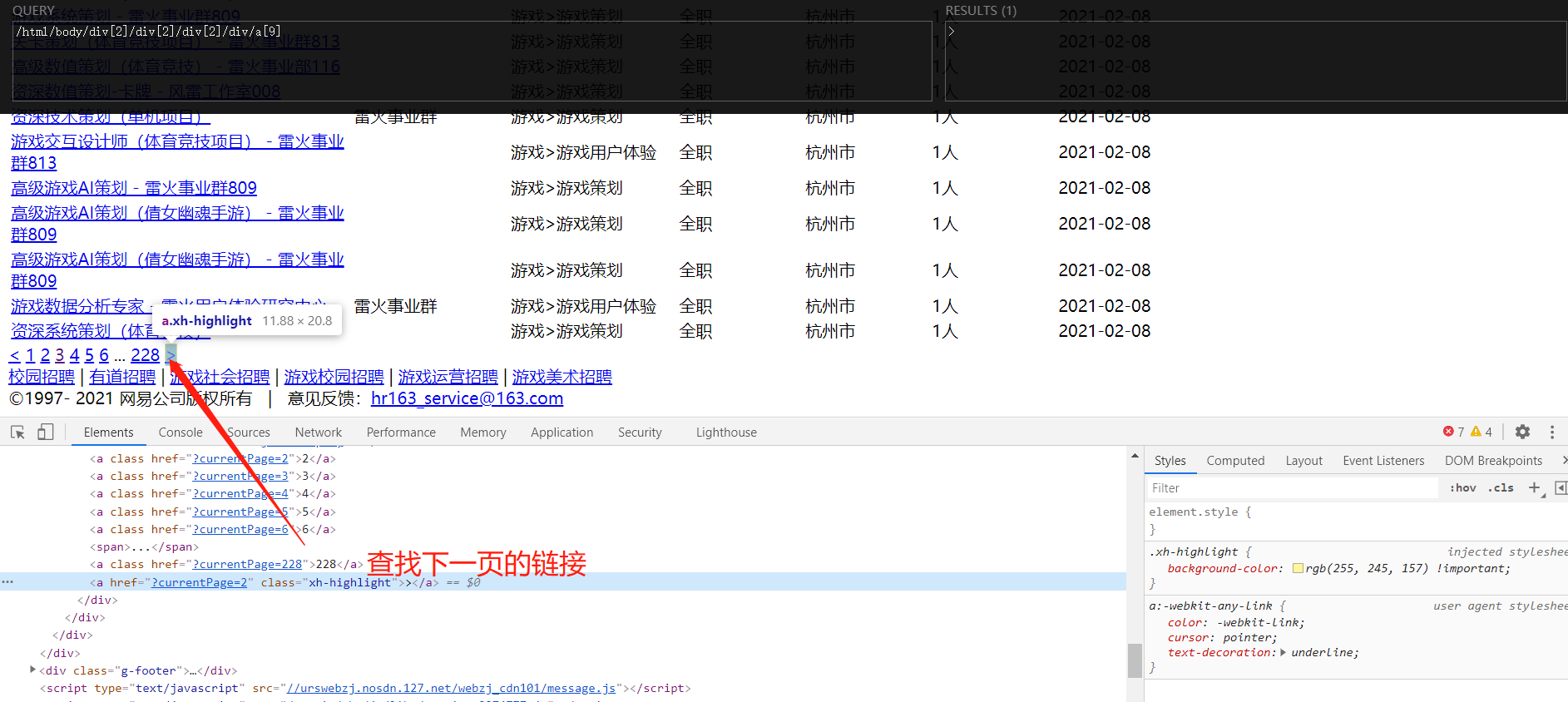Image resolution: width=1568 pixels, height=702 pixels.
Task: Click the red error count indicator
Action: [x=1453, y=432]
